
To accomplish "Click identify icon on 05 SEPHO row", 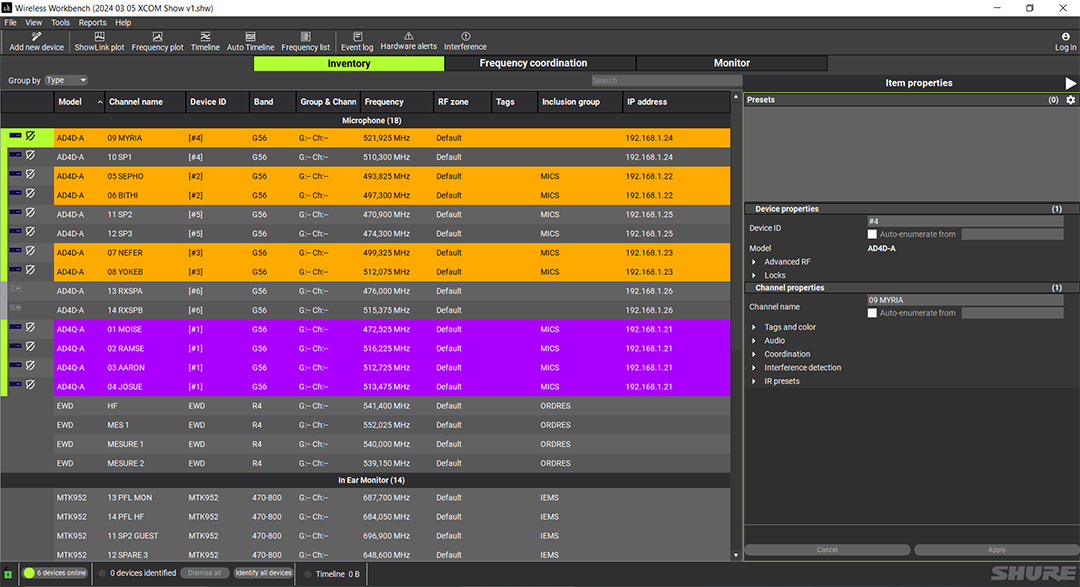I will click(30, 175).
